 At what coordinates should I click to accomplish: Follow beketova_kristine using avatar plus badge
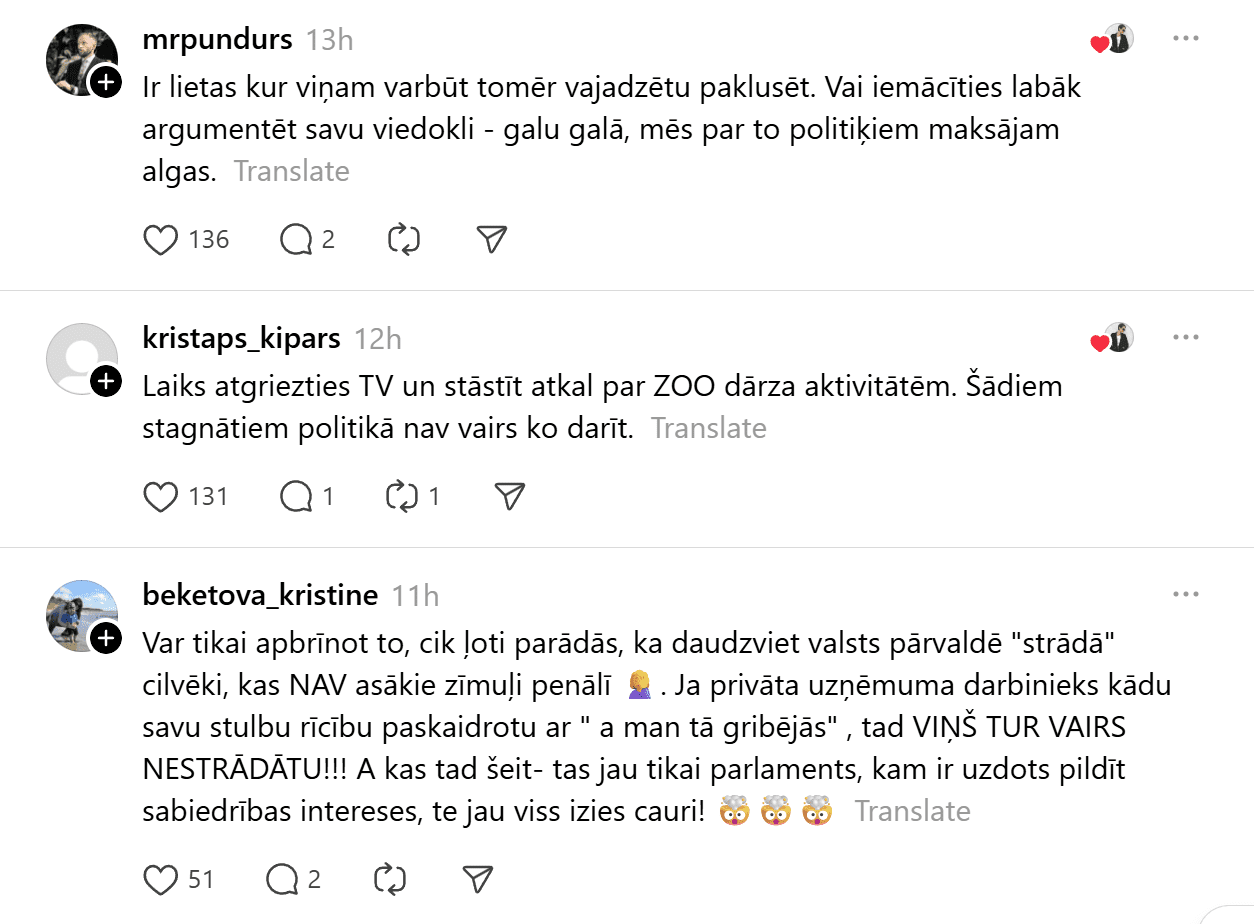(106, 638)
